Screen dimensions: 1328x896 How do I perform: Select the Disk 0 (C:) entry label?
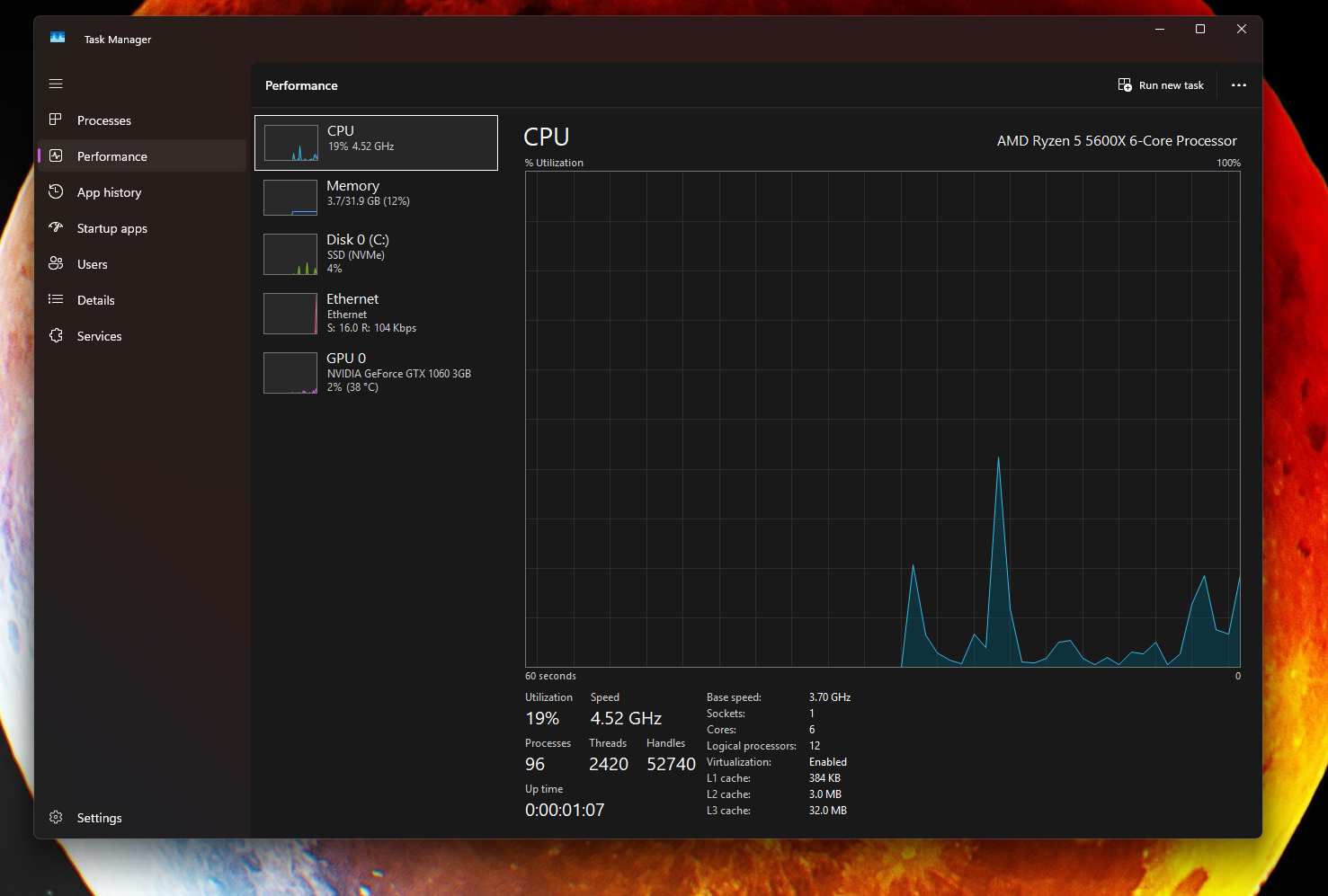(x=358, y=239)
